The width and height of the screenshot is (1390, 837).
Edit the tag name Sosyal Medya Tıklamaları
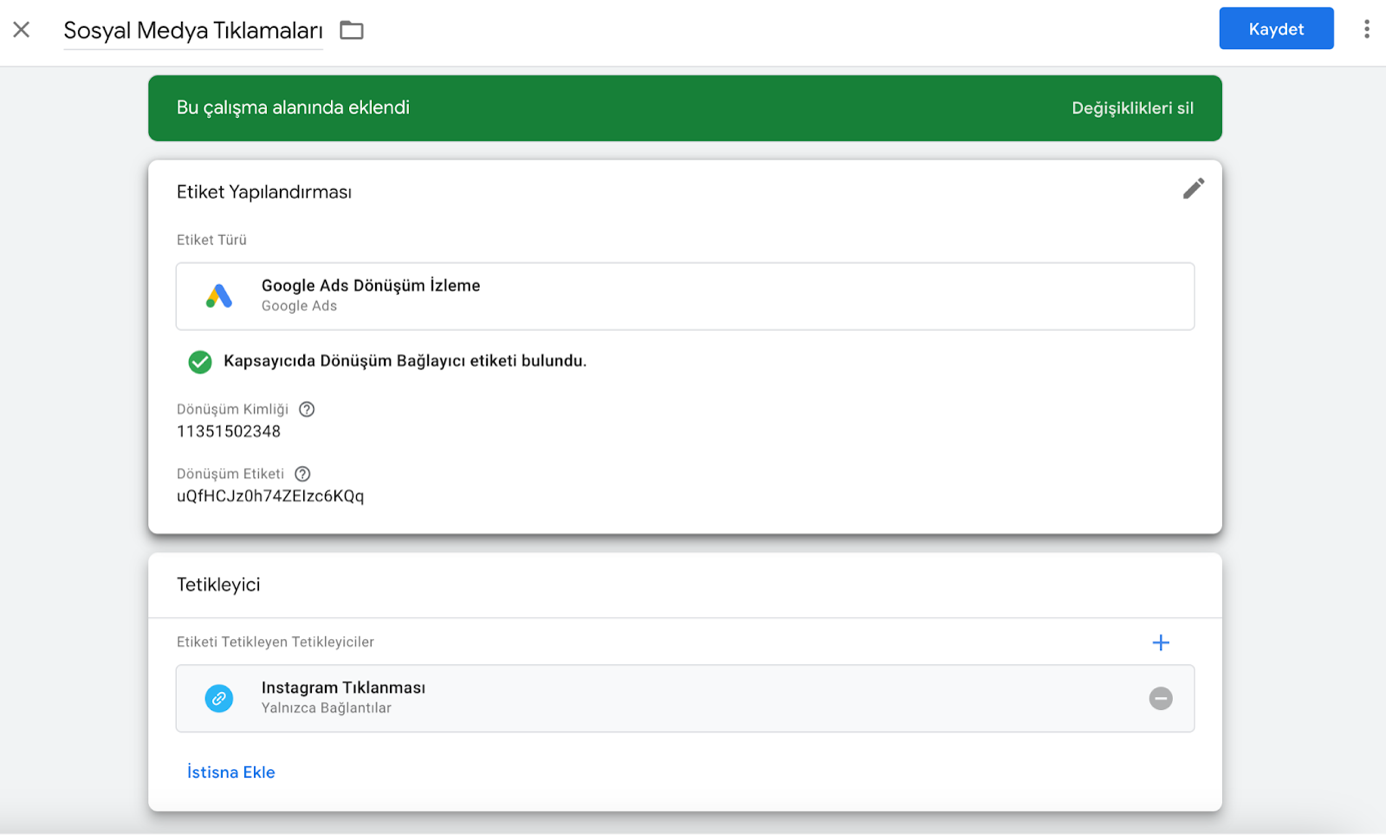coord(192,31)
